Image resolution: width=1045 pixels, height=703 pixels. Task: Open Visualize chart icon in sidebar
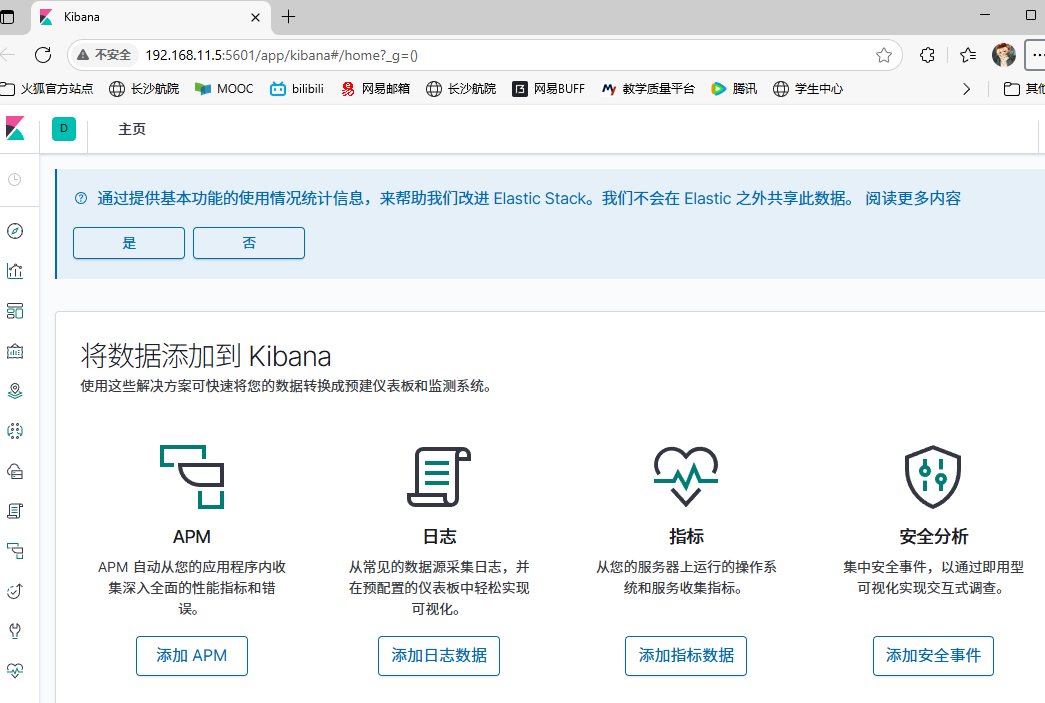(x=15, y=271)
